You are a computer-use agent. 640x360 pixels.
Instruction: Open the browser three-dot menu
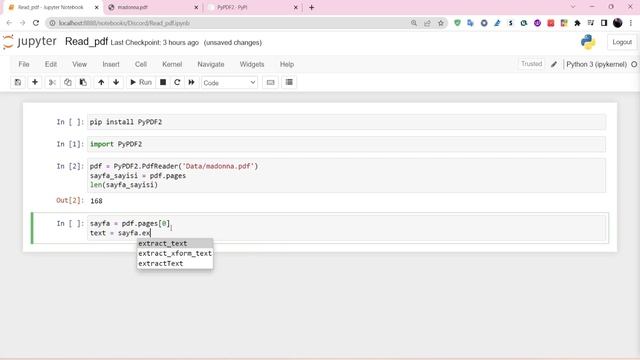(631, 23)
